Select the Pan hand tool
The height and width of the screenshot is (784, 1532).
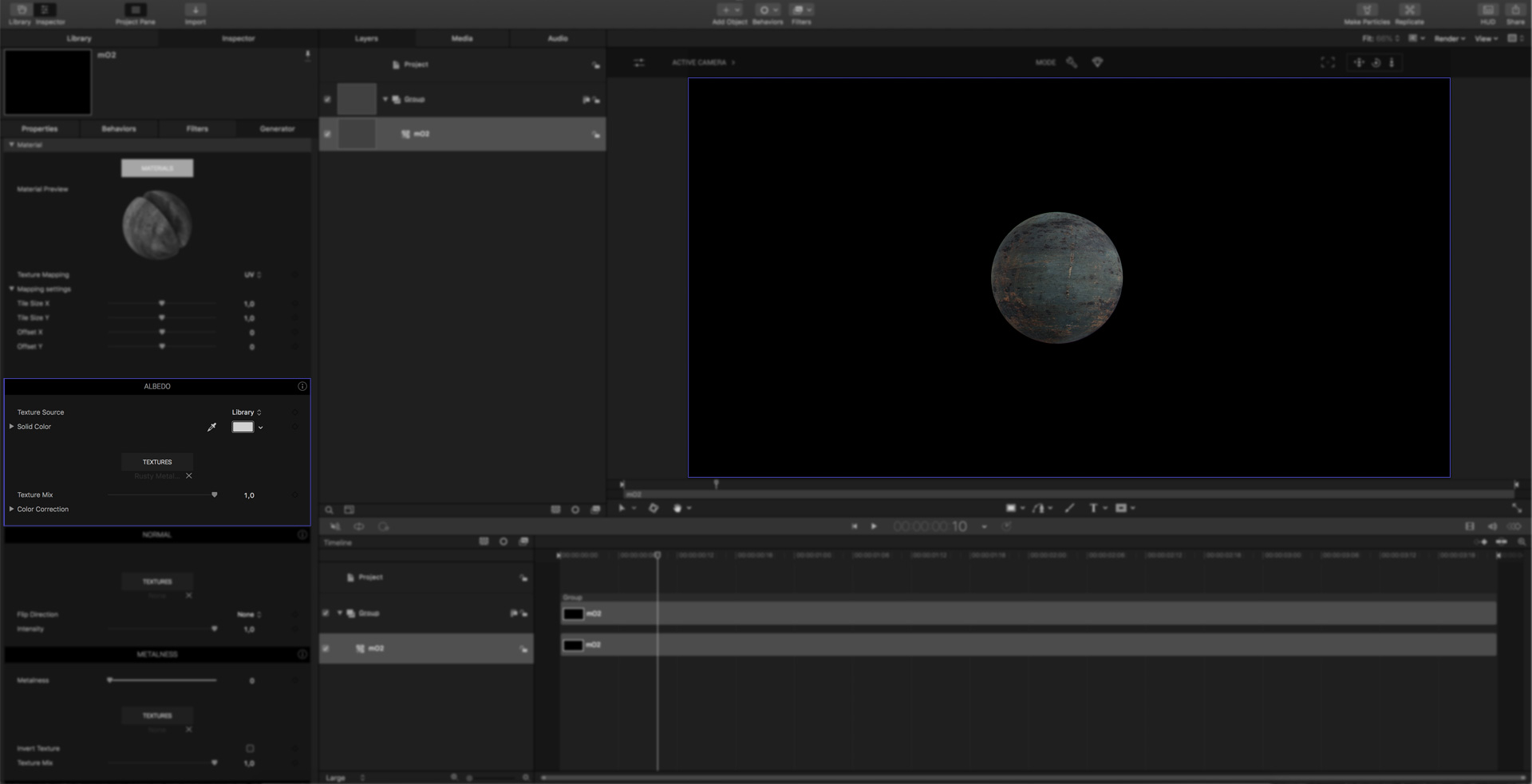point(677,508)
